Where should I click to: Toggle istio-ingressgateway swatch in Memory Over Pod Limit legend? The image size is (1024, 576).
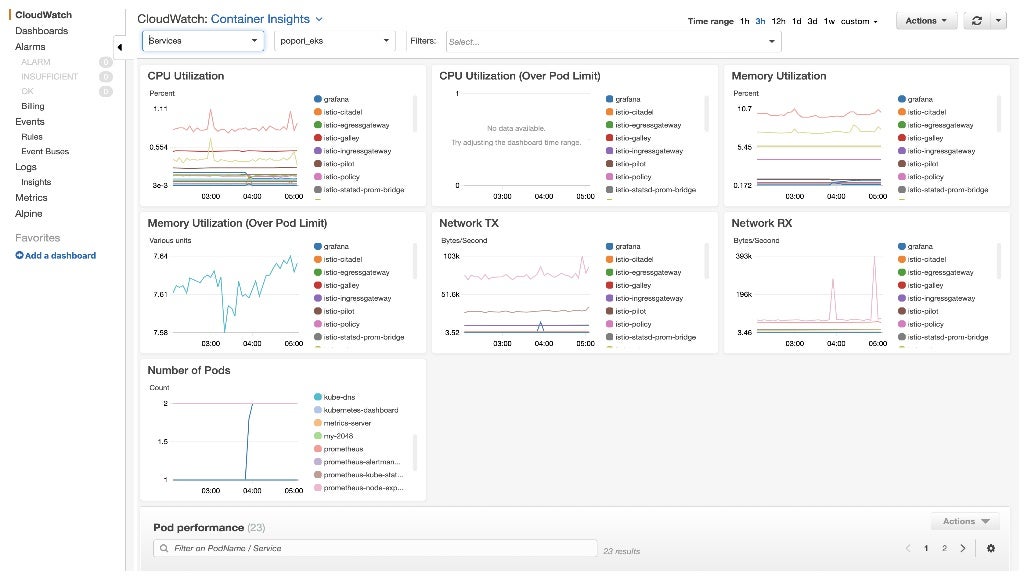318,298
